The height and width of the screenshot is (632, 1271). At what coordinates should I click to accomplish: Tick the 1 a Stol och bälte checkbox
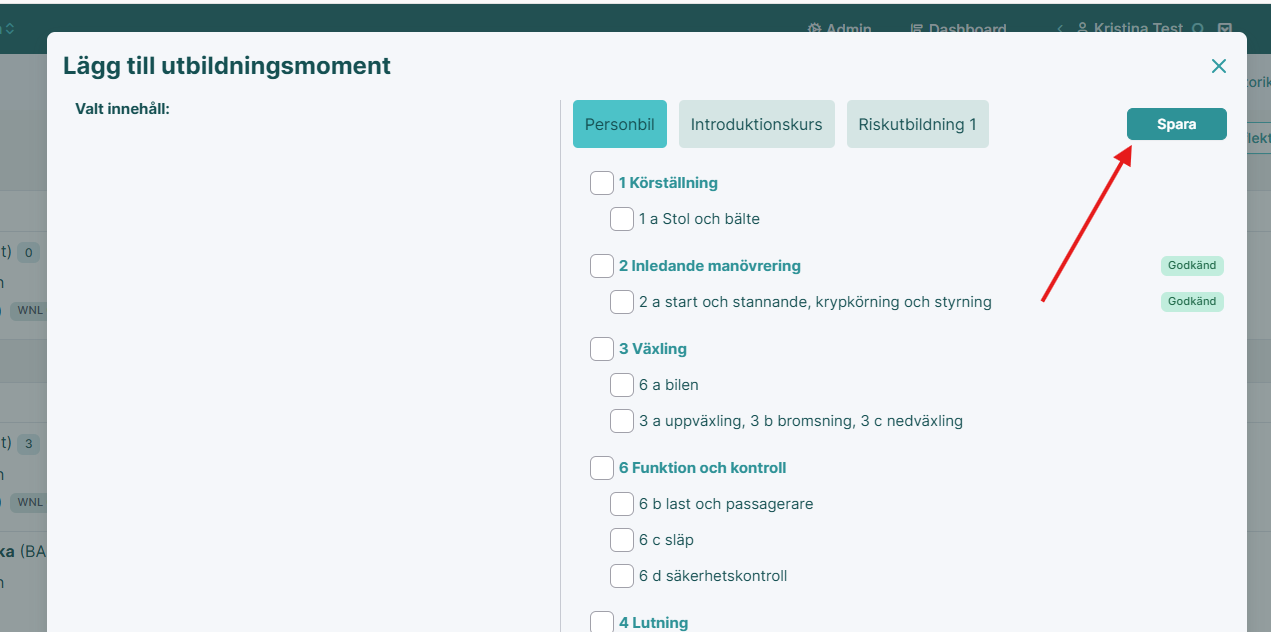(x=621, y=219)
